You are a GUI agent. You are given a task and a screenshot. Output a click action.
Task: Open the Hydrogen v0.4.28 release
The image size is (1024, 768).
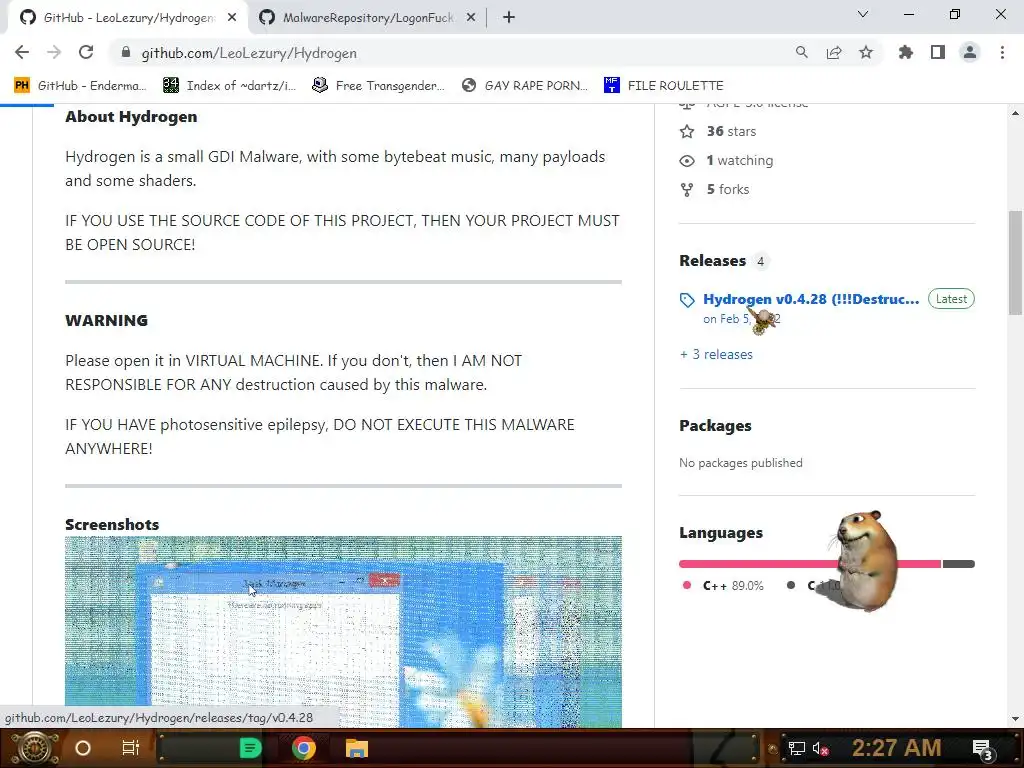coord(810,299)
